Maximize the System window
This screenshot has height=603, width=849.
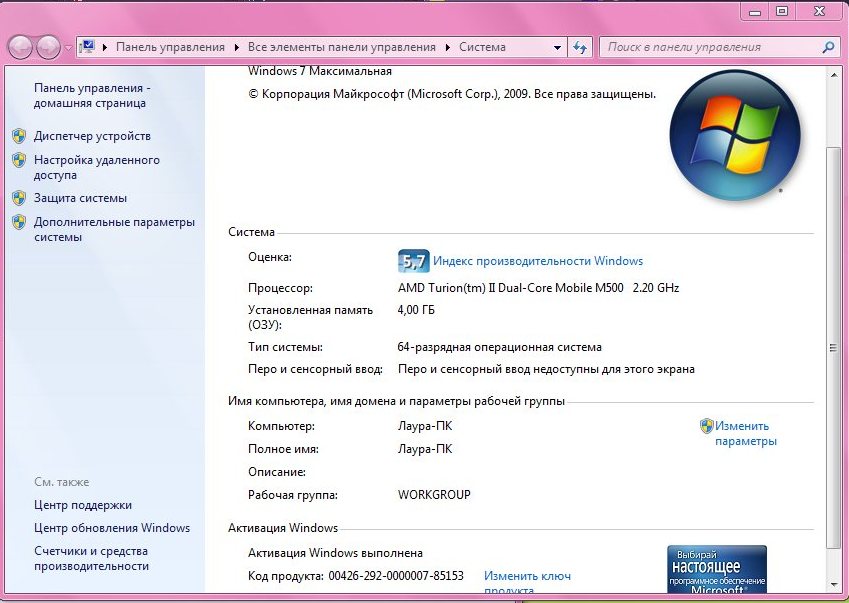coord(781,12)
